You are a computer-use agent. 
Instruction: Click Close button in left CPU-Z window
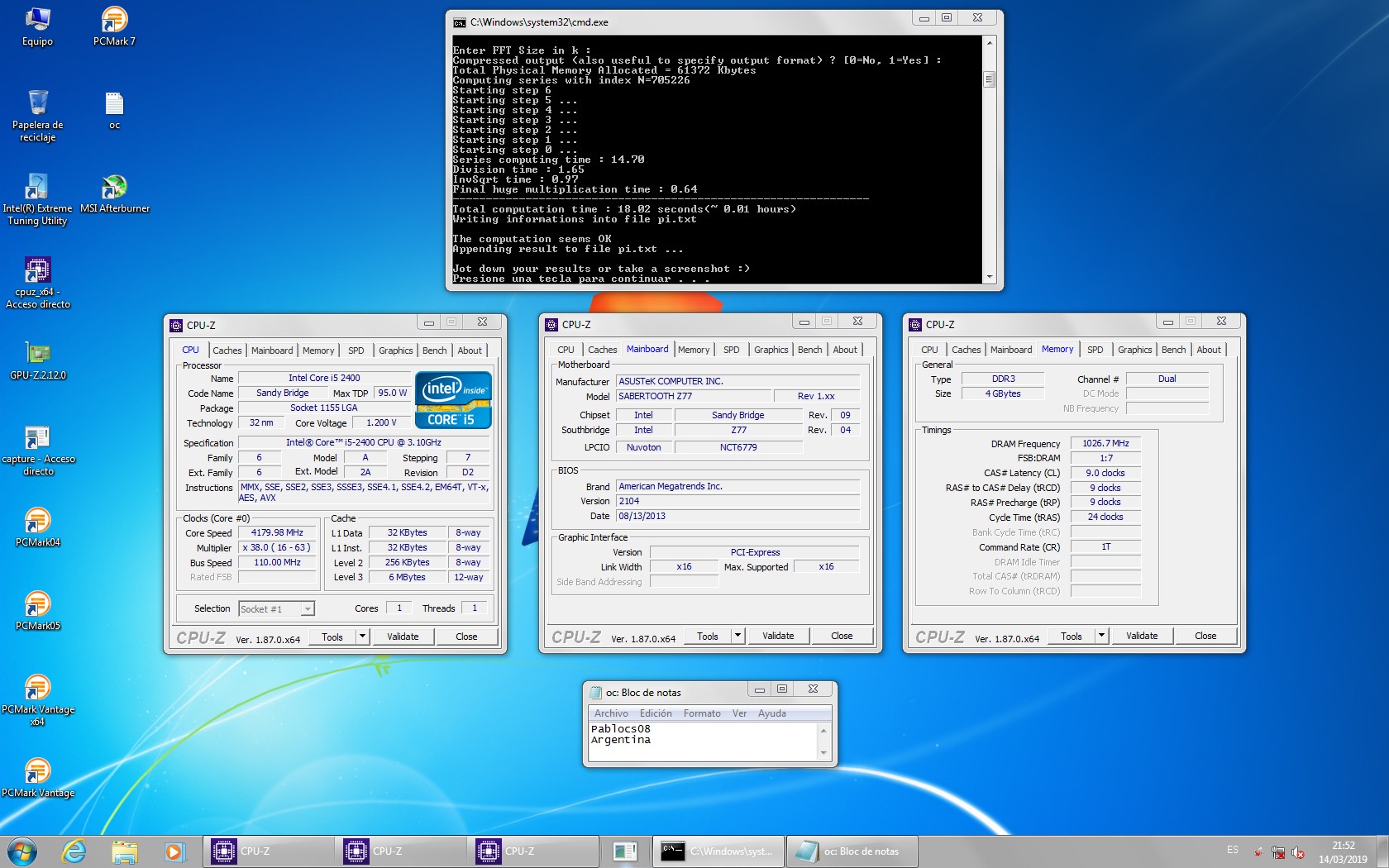click(x=466, y=637)
